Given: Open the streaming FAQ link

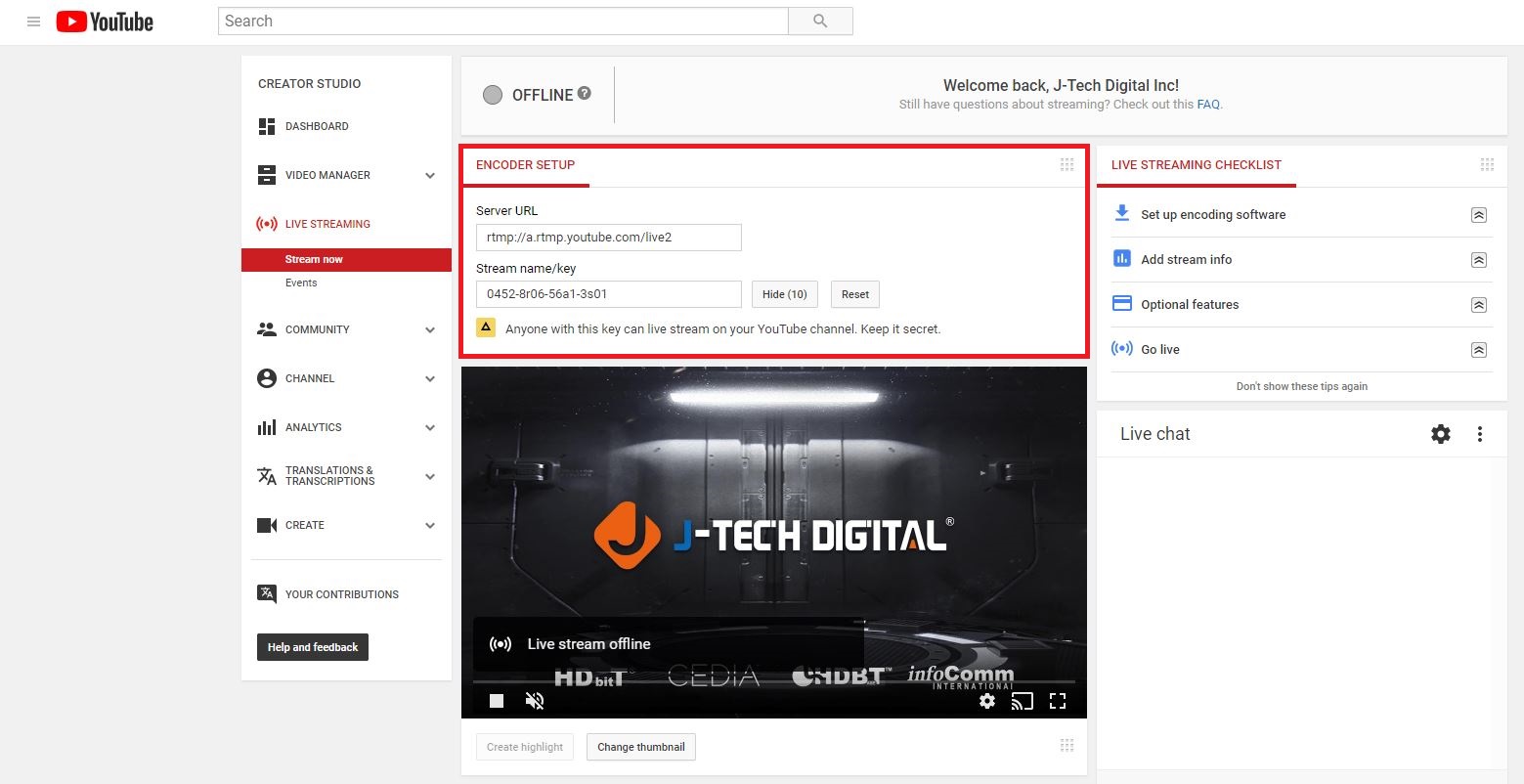Looking at the screenshot, I should click(1208, 105).
